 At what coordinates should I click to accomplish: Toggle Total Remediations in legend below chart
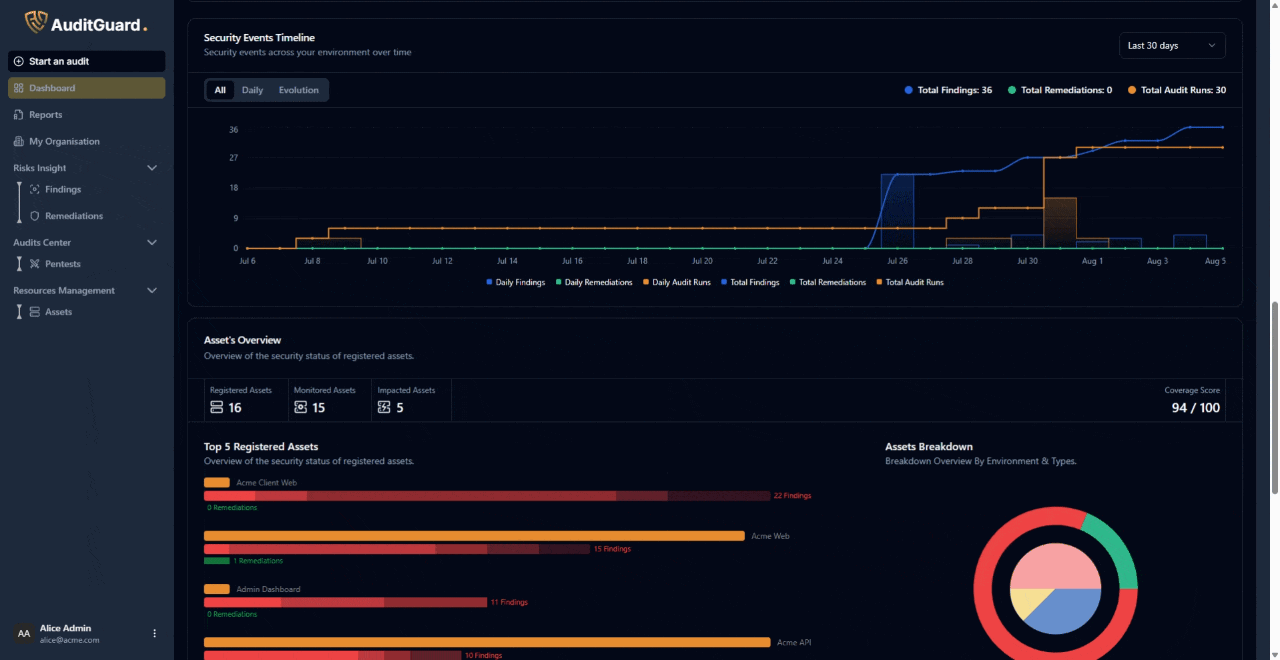[828, 283]
